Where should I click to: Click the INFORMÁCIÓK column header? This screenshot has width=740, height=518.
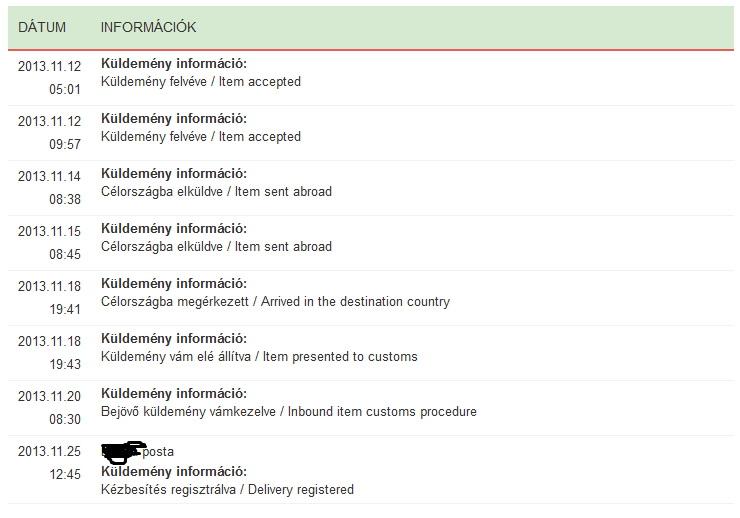coord(148,27)
